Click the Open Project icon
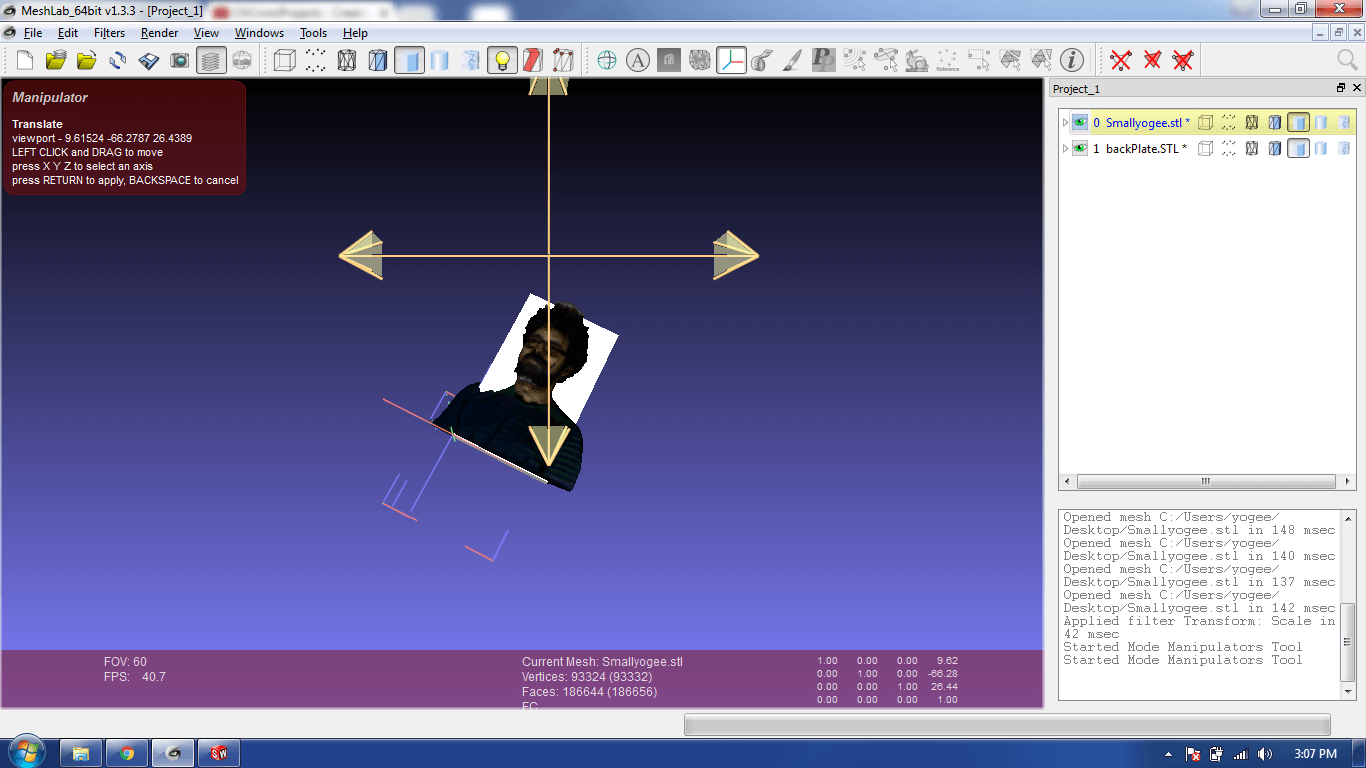The height and width of the screenshot is (768, 1366). [x=56, y=61]
